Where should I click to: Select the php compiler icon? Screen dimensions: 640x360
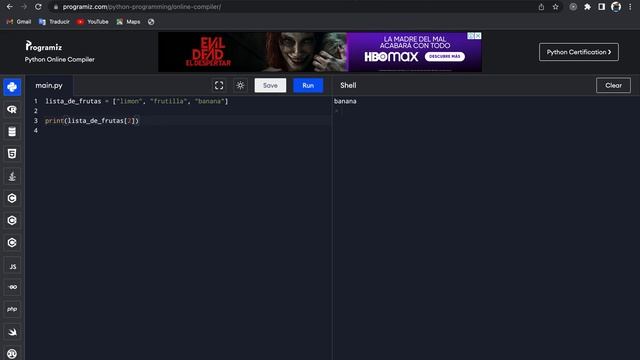[x=12, y=309]
